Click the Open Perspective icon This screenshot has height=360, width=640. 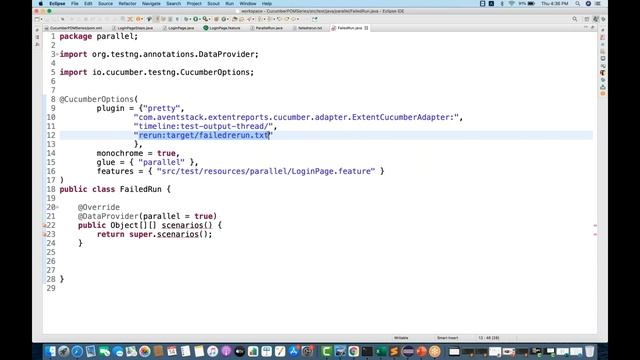coord(587,19)
